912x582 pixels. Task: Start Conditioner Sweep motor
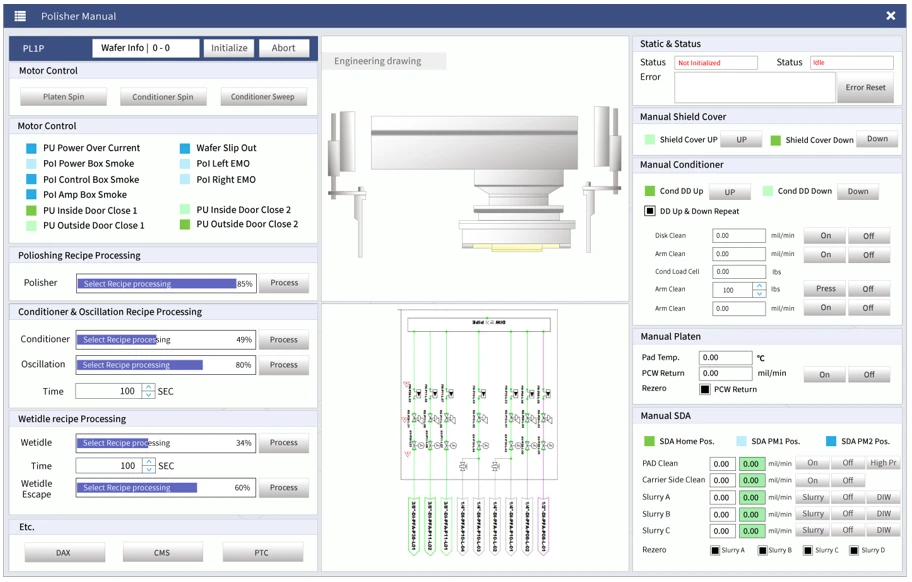pos(263,97)
